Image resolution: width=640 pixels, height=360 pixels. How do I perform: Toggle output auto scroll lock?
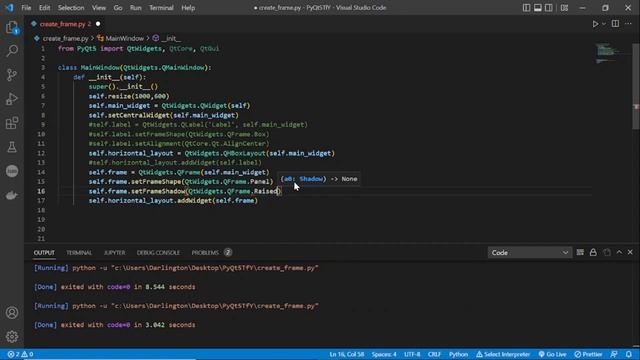593,253
